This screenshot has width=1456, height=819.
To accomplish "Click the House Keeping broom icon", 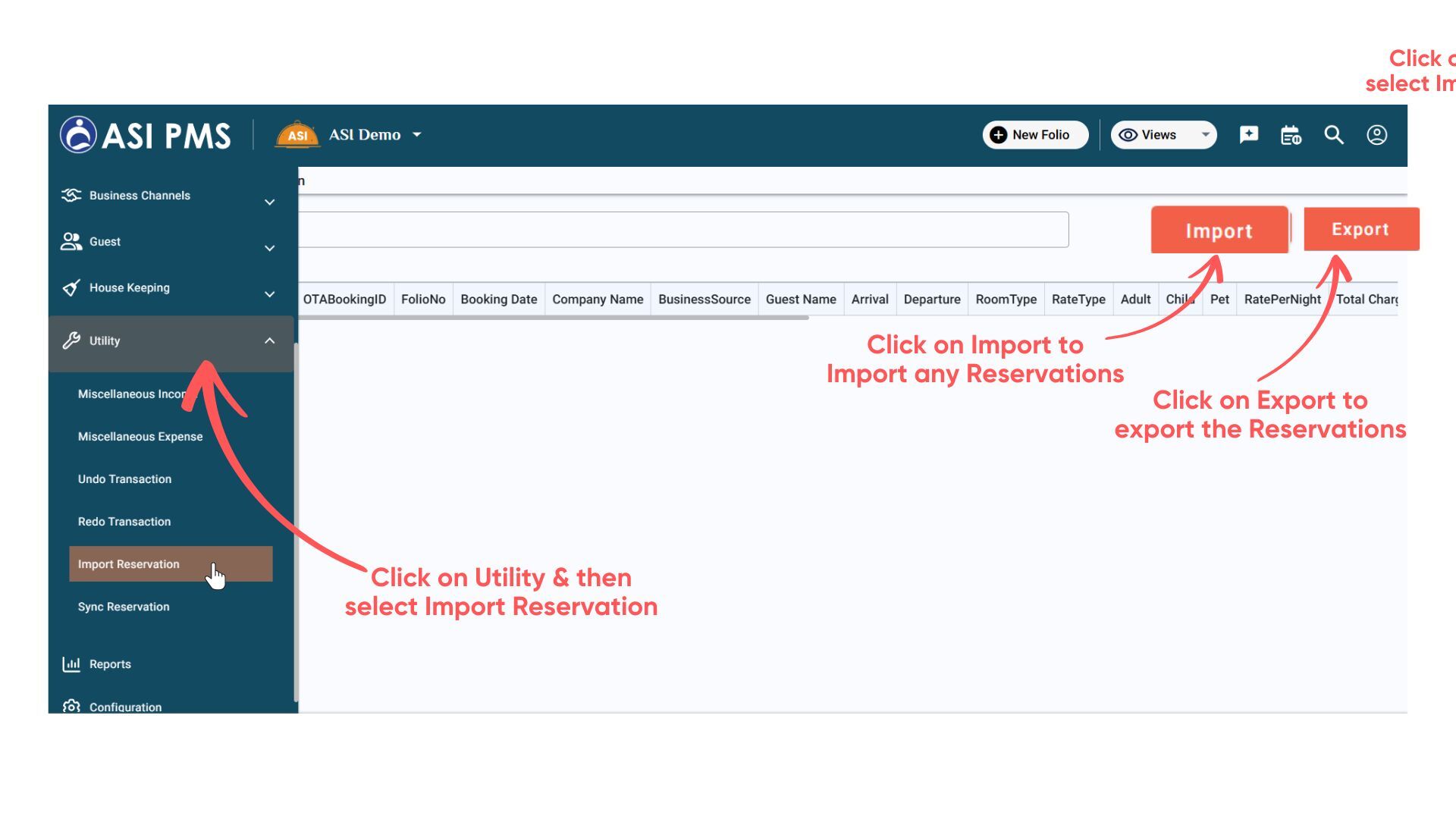I will pyautogui.click(x=71, y=288).
